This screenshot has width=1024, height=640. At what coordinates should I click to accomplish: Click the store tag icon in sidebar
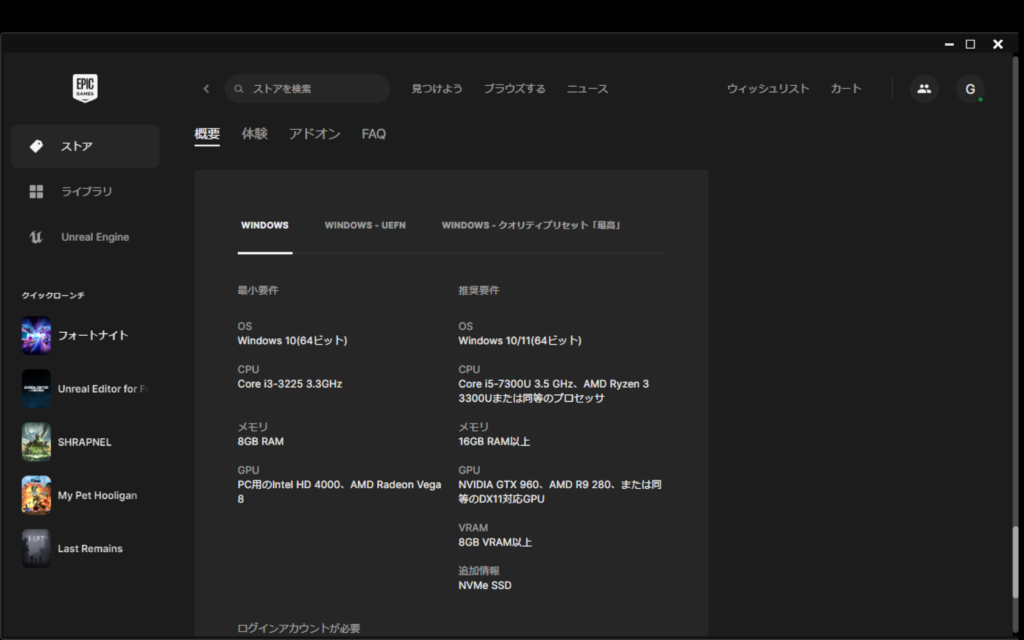click(37, 146)
